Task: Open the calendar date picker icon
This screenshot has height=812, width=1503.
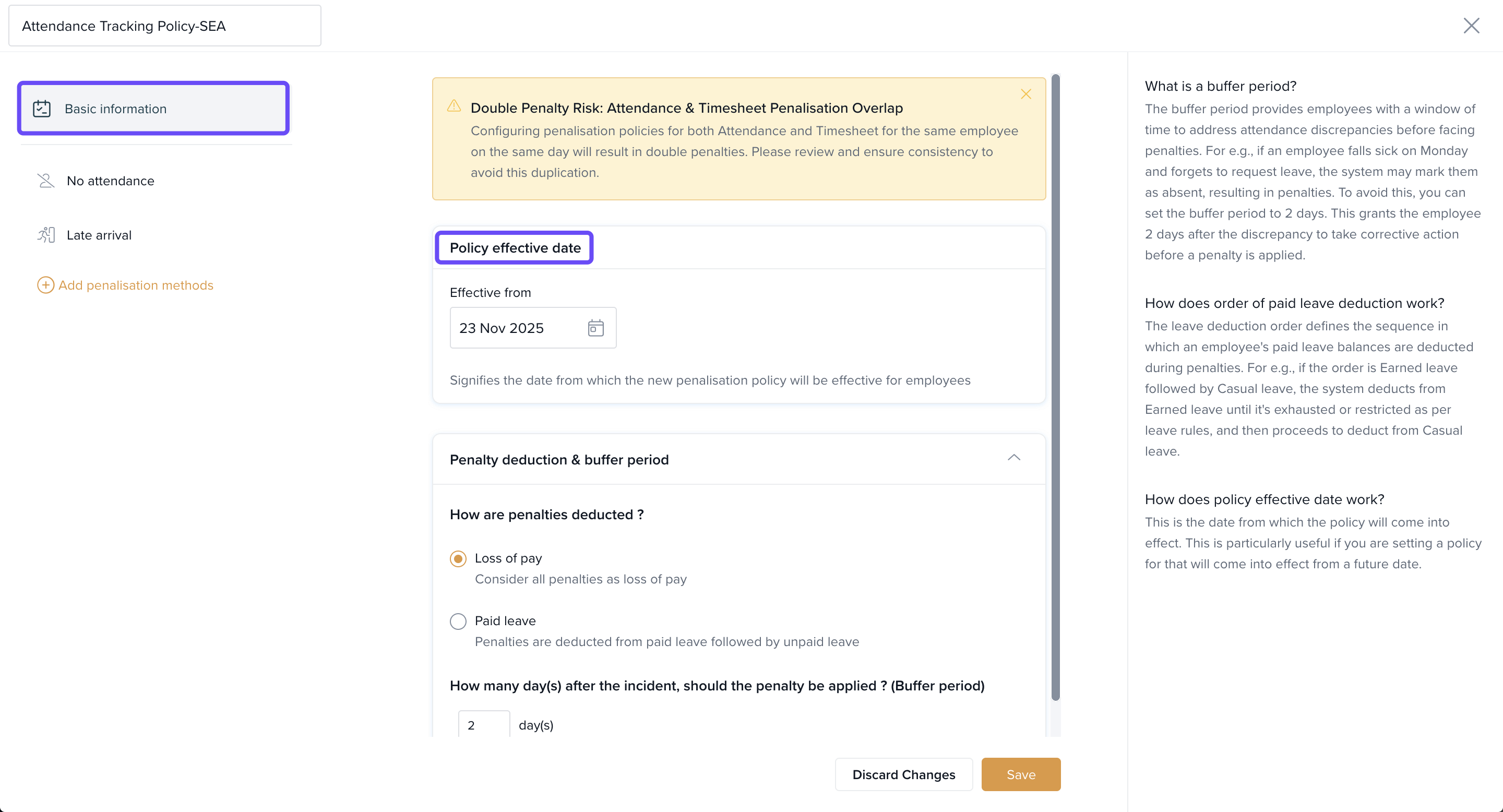Action: 595,328
